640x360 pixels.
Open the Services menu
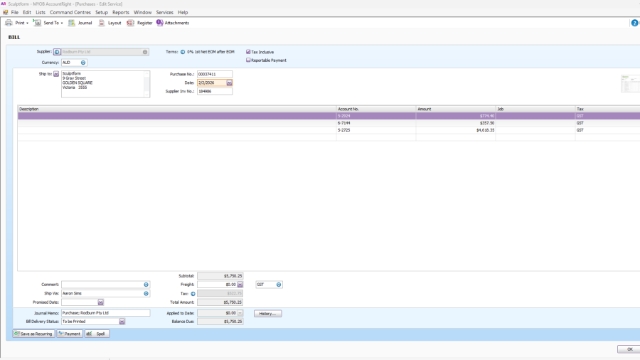point(164,12)
